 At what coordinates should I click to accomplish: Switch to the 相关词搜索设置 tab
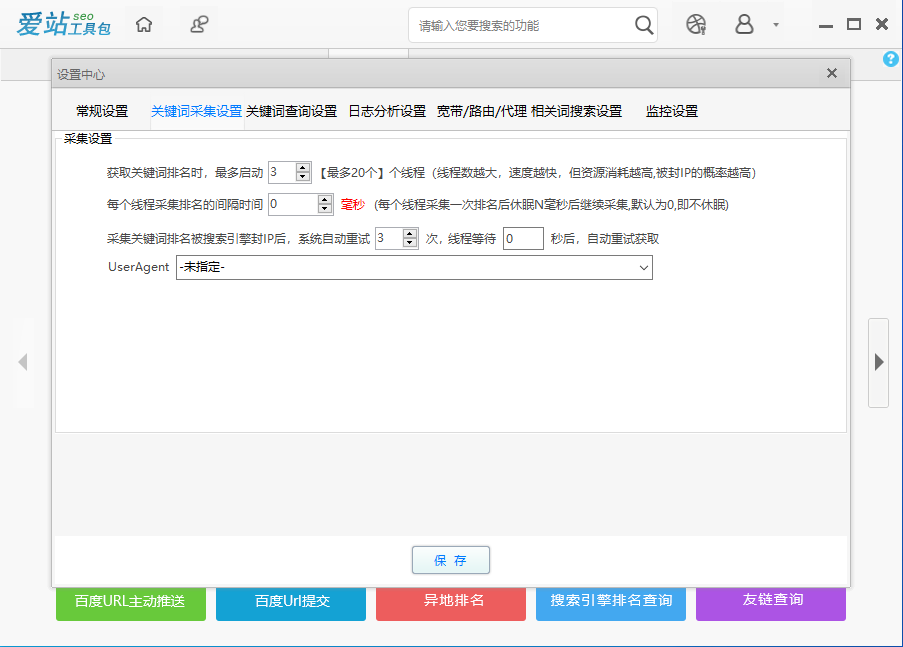576,111
